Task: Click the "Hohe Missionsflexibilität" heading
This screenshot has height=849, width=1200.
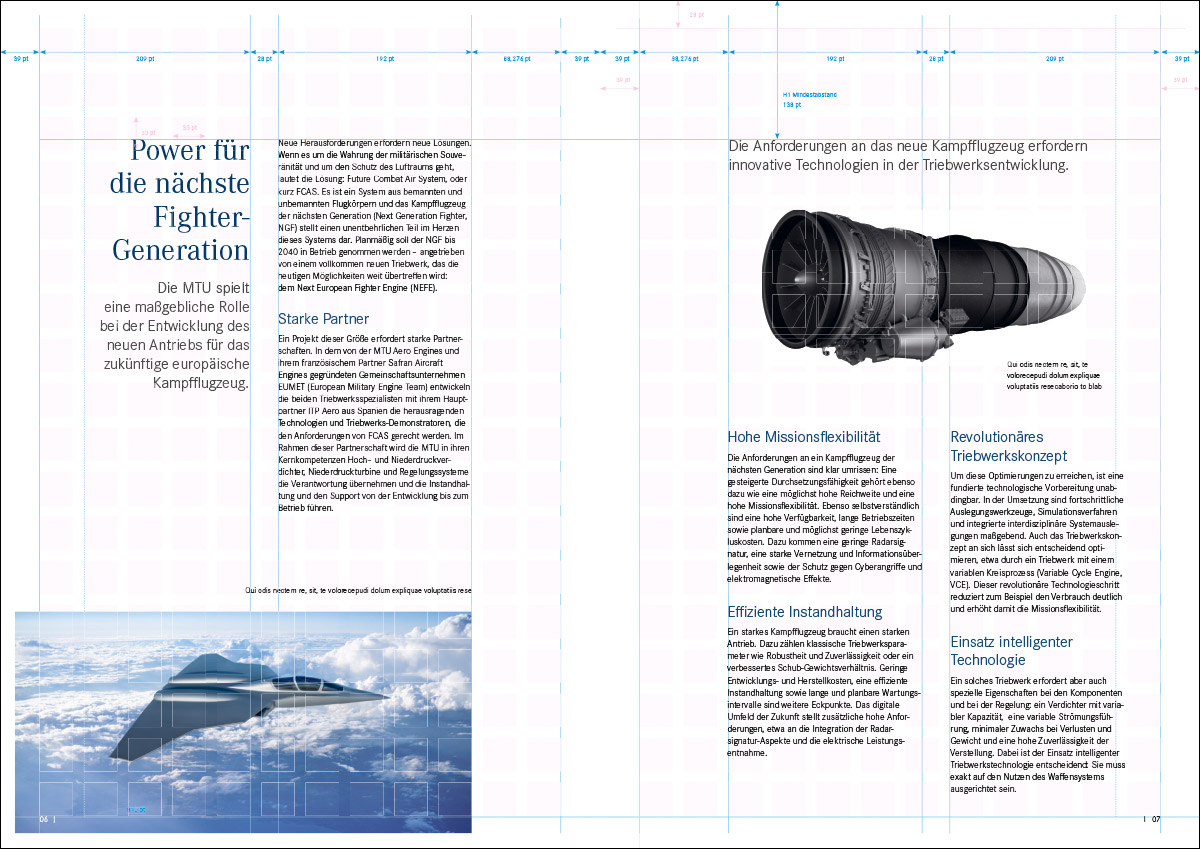Action: coord(804,437)
